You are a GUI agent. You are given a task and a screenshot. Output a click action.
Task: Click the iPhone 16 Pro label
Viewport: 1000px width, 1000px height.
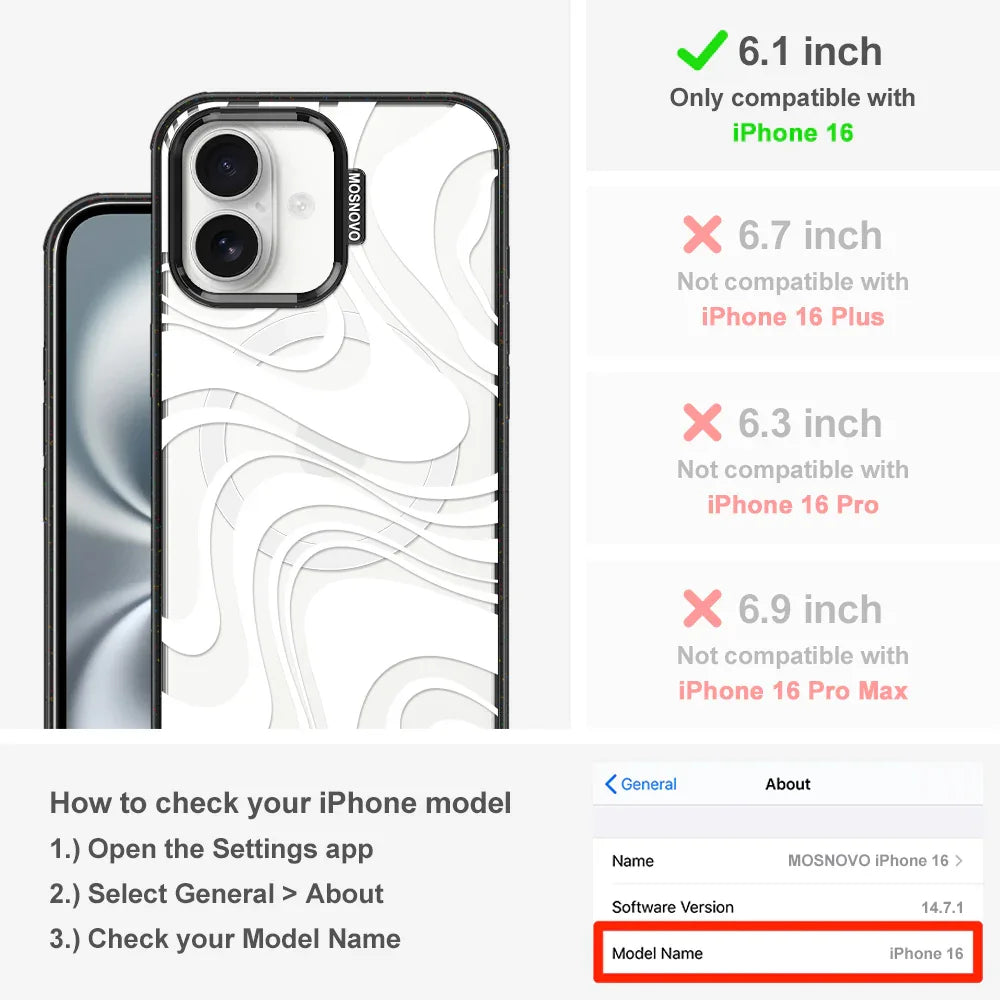click(x=793, y=504)
